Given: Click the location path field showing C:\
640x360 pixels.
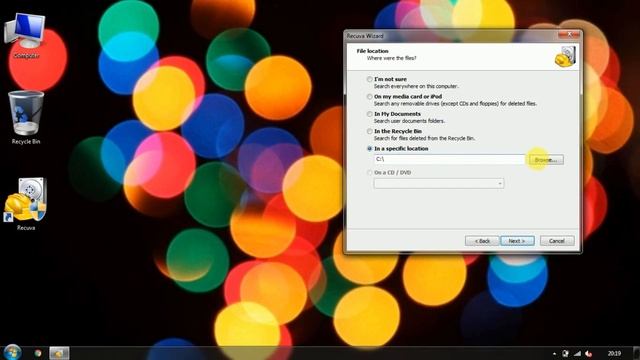Looking at the screenshot, I should tap(449, 159).
